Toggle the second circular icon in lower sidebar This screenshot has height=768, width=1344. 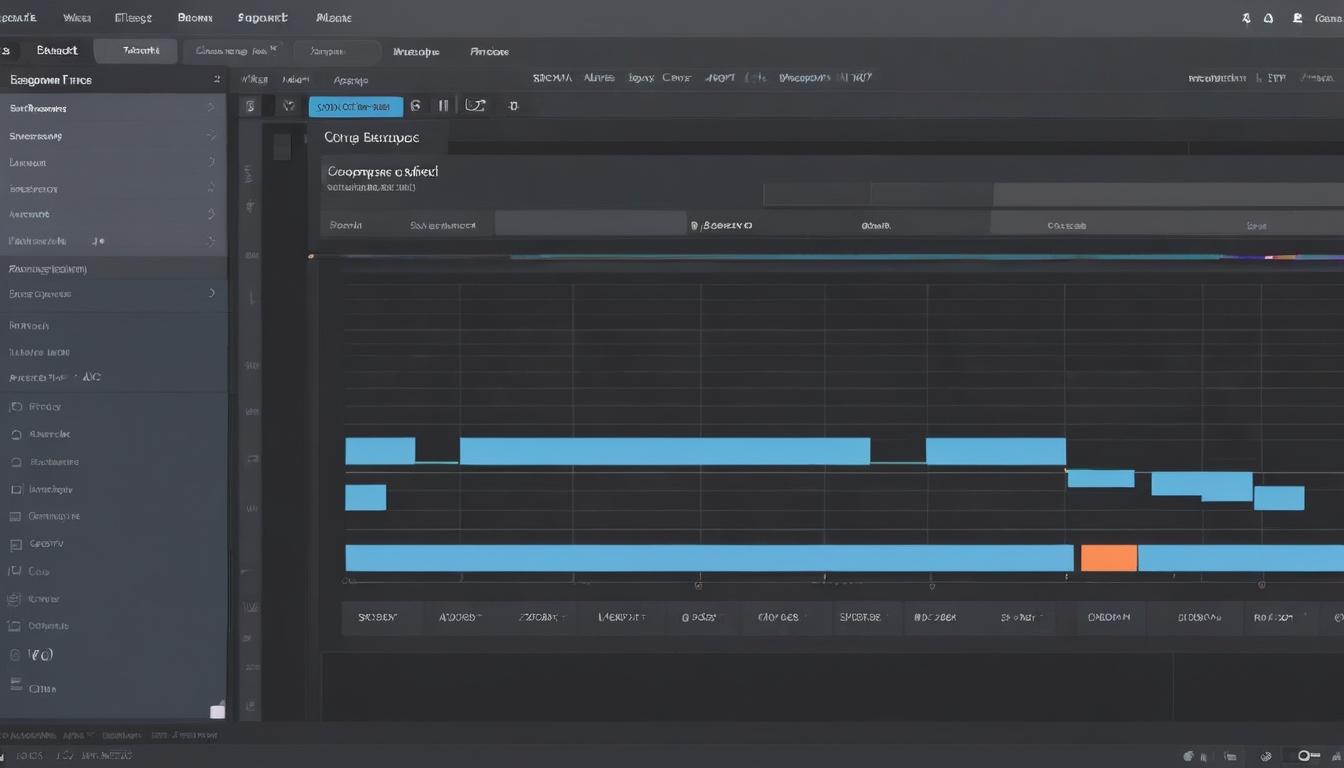[x=15, y=435]
